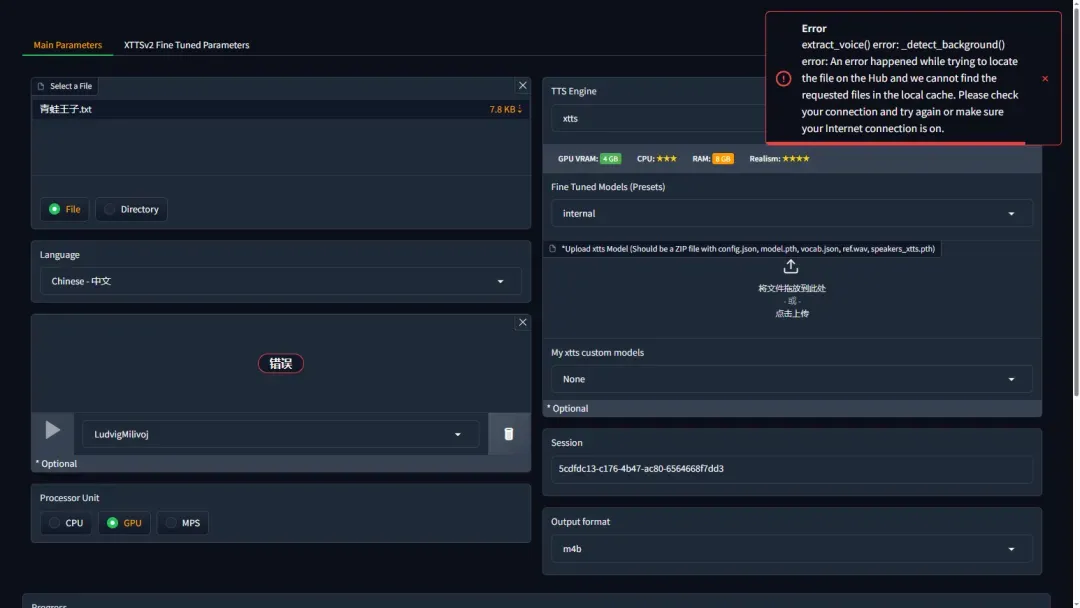Click the upload arrow icon for xtts model
The height and width of the screenshot is (608, 1080).
click(791, 266)
